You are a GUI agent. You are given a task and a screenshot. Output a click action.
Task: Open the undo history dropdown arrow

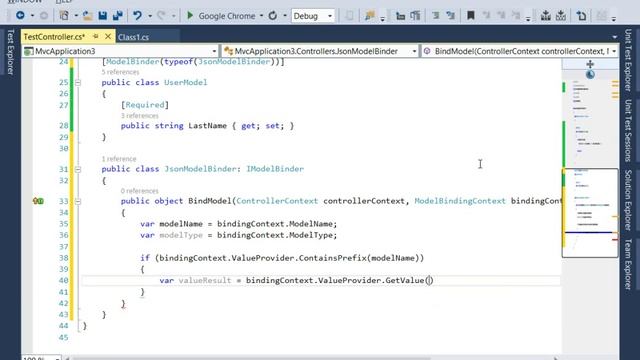coord(150,16)
